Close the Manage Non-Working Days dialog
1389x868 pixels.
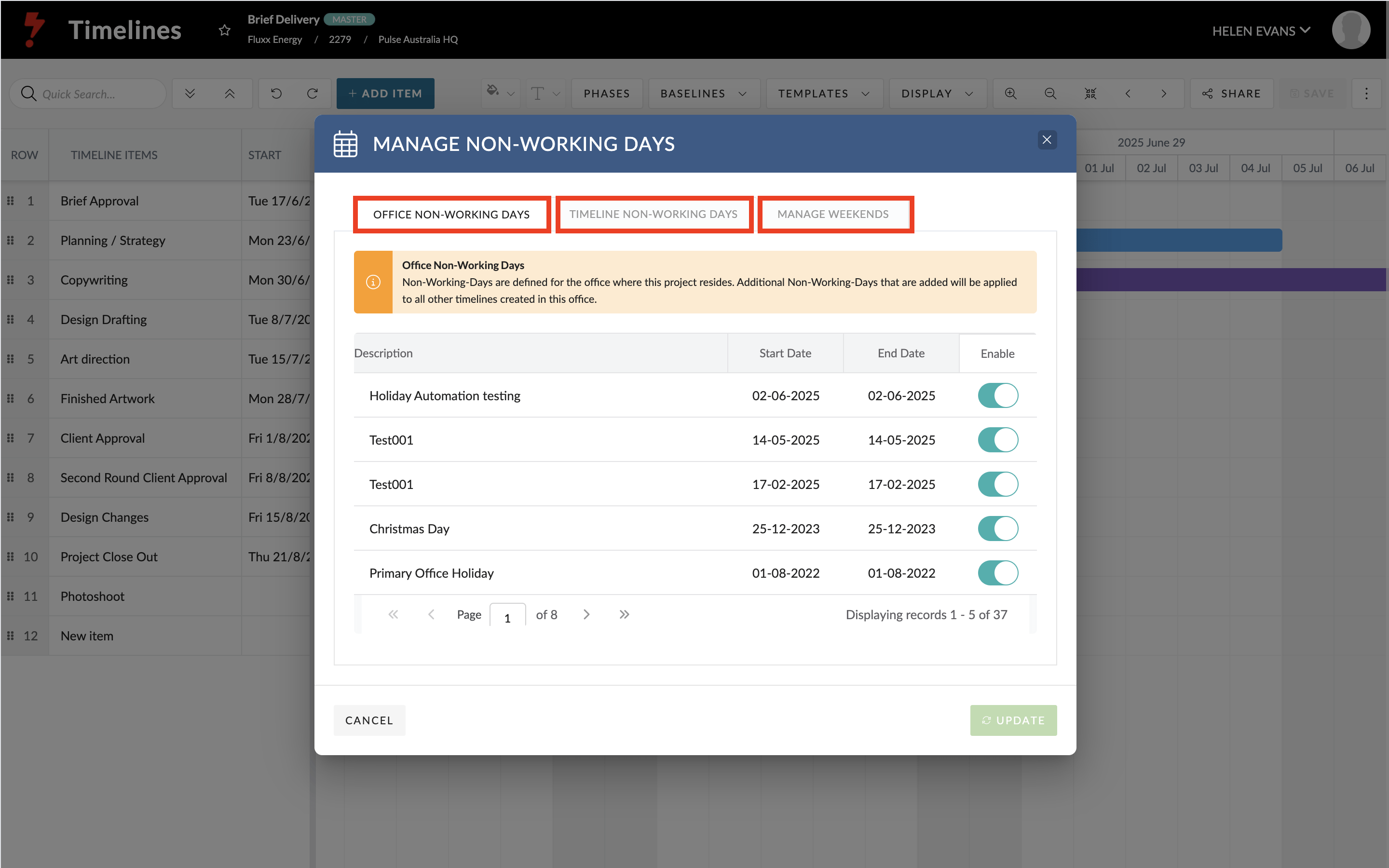pos(1047,139)
